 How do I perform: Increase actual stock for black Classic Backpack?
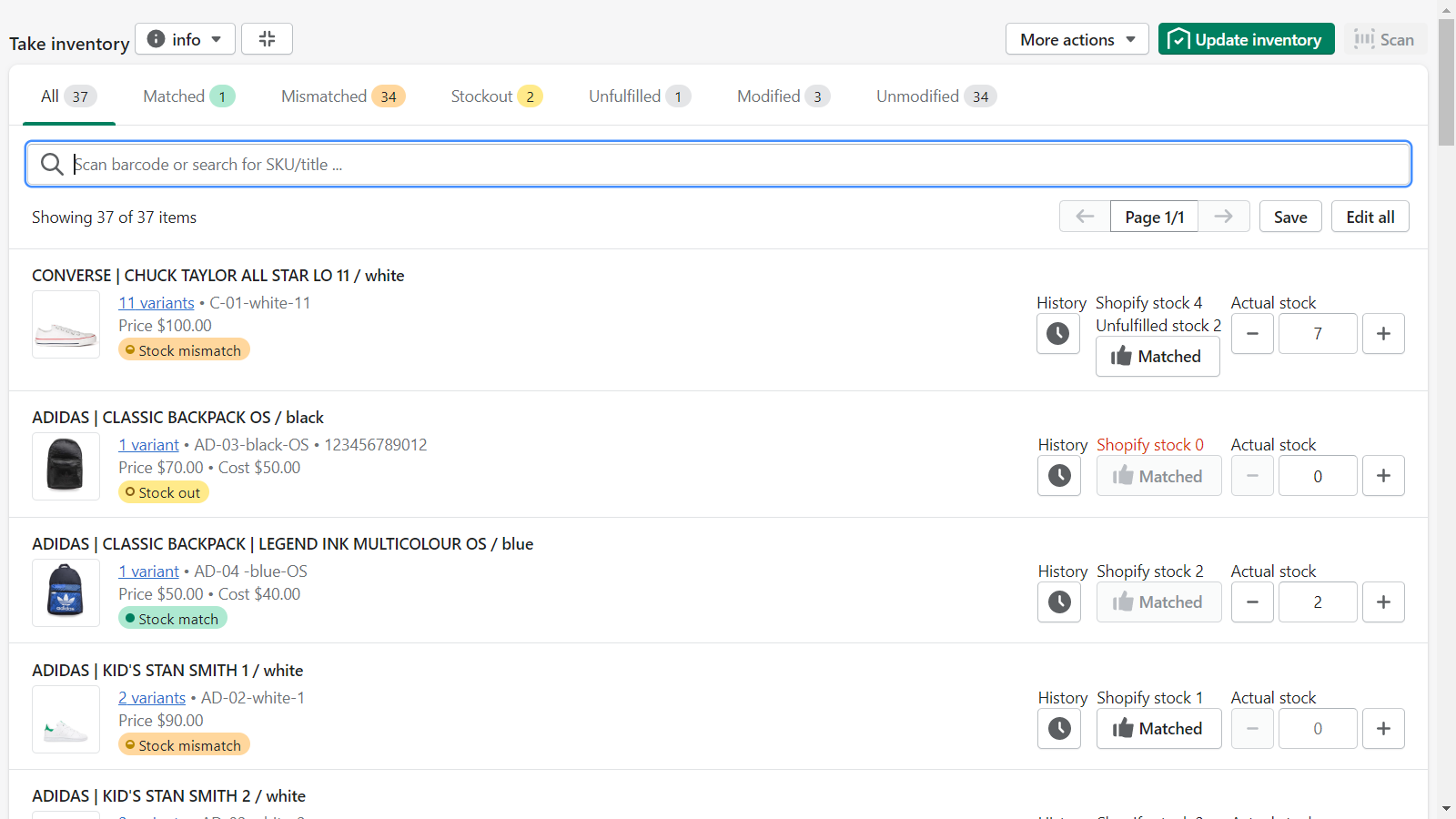[x=1383, y=475]
